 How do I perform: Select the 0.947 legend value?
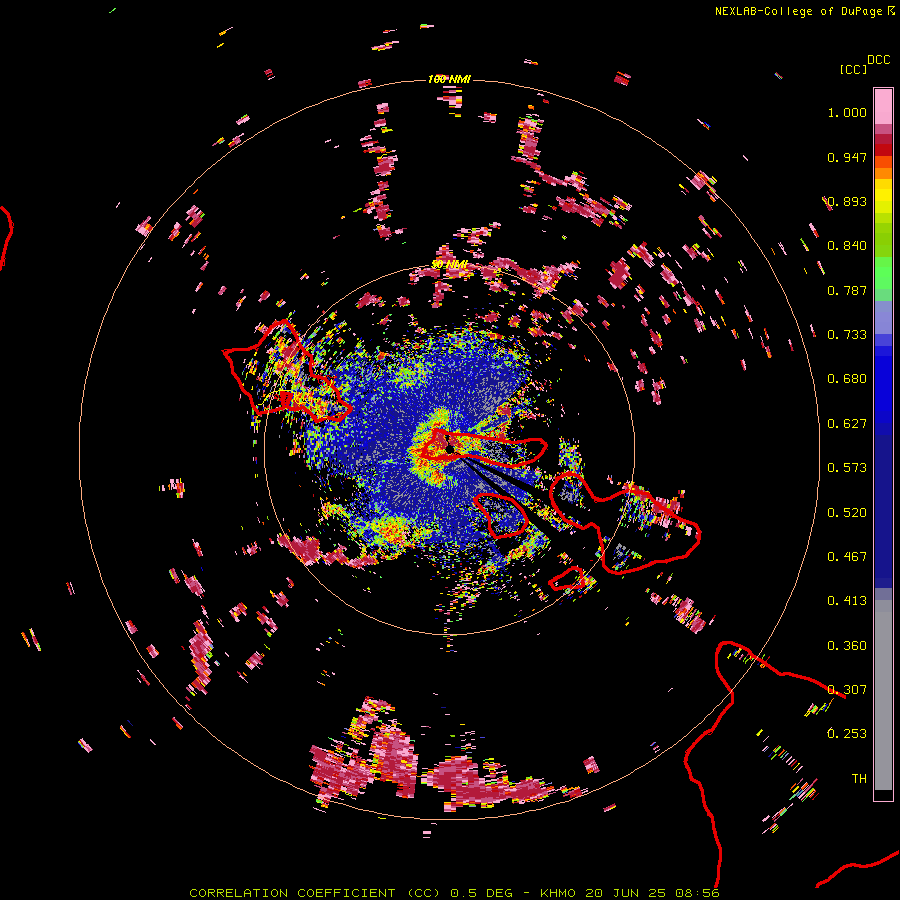(847, 157)
